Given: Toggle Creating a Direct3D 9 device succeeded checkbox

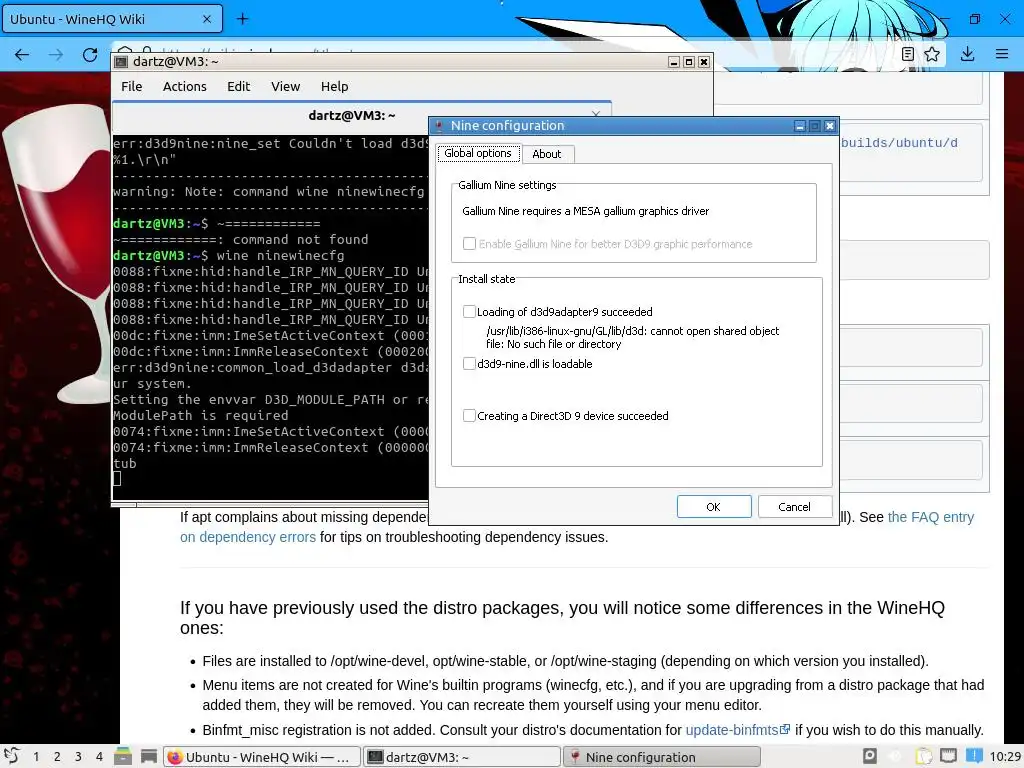Looking at the screenshot, I should [469, 416].
